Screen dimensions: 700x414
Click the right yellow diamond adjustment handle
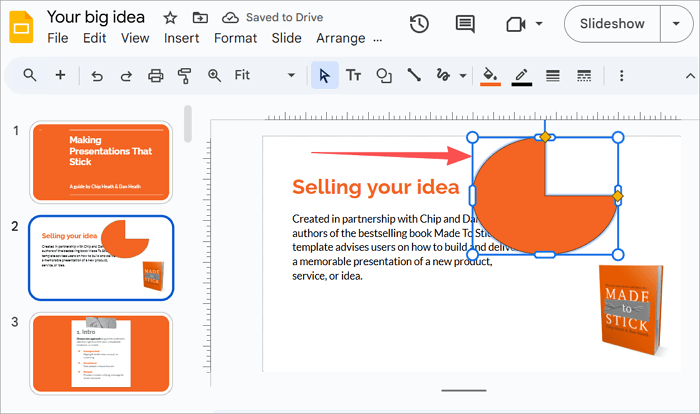[x=617, y=196]
